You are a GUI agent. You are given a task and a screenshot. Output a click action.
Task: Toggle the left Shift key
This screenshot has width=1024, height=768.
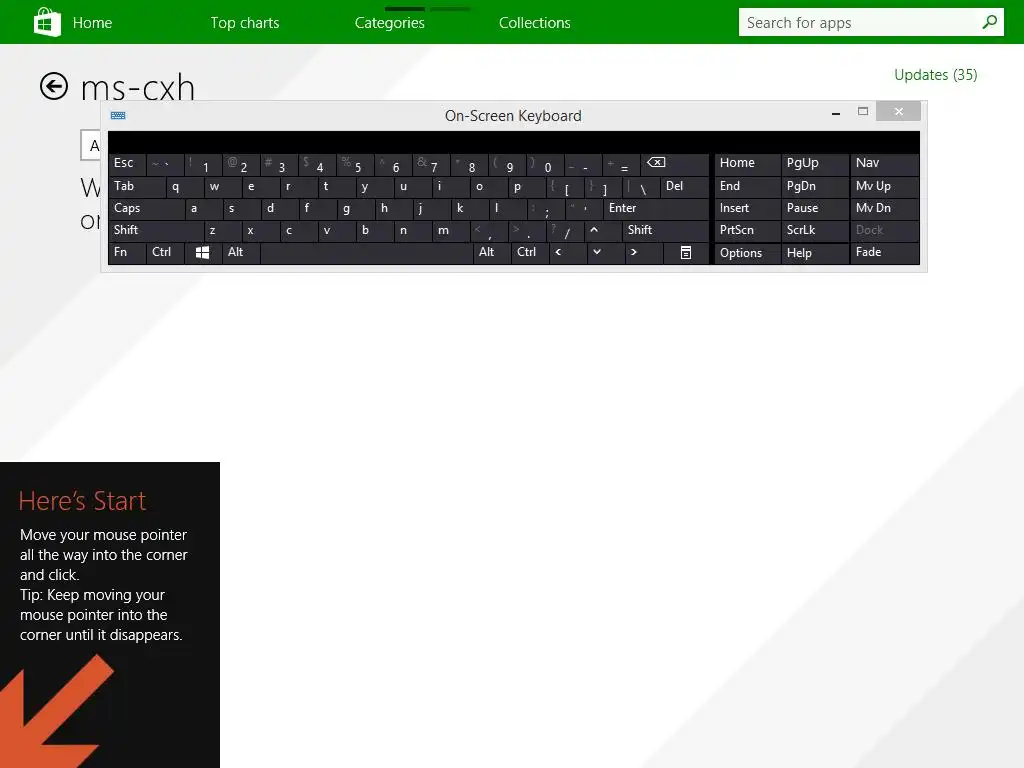tap(156, 231)
